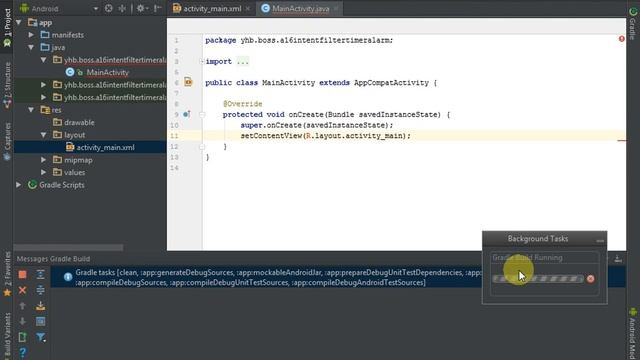Open Android Model tool window on right edge
This screenshot has width=640, height=360.
click(x=633, y=333)
